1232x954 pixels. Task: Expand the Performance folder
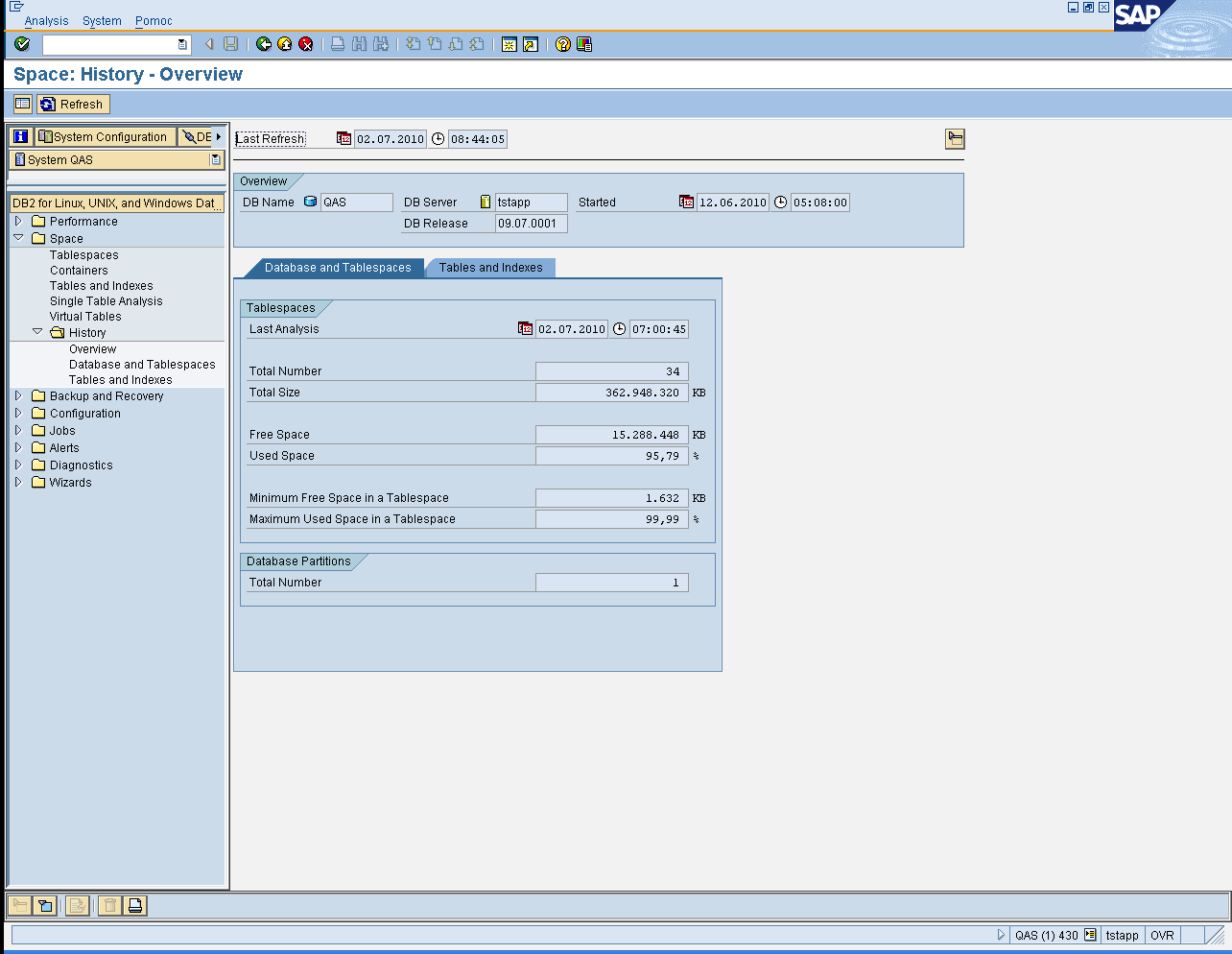[x=18, y=221]
